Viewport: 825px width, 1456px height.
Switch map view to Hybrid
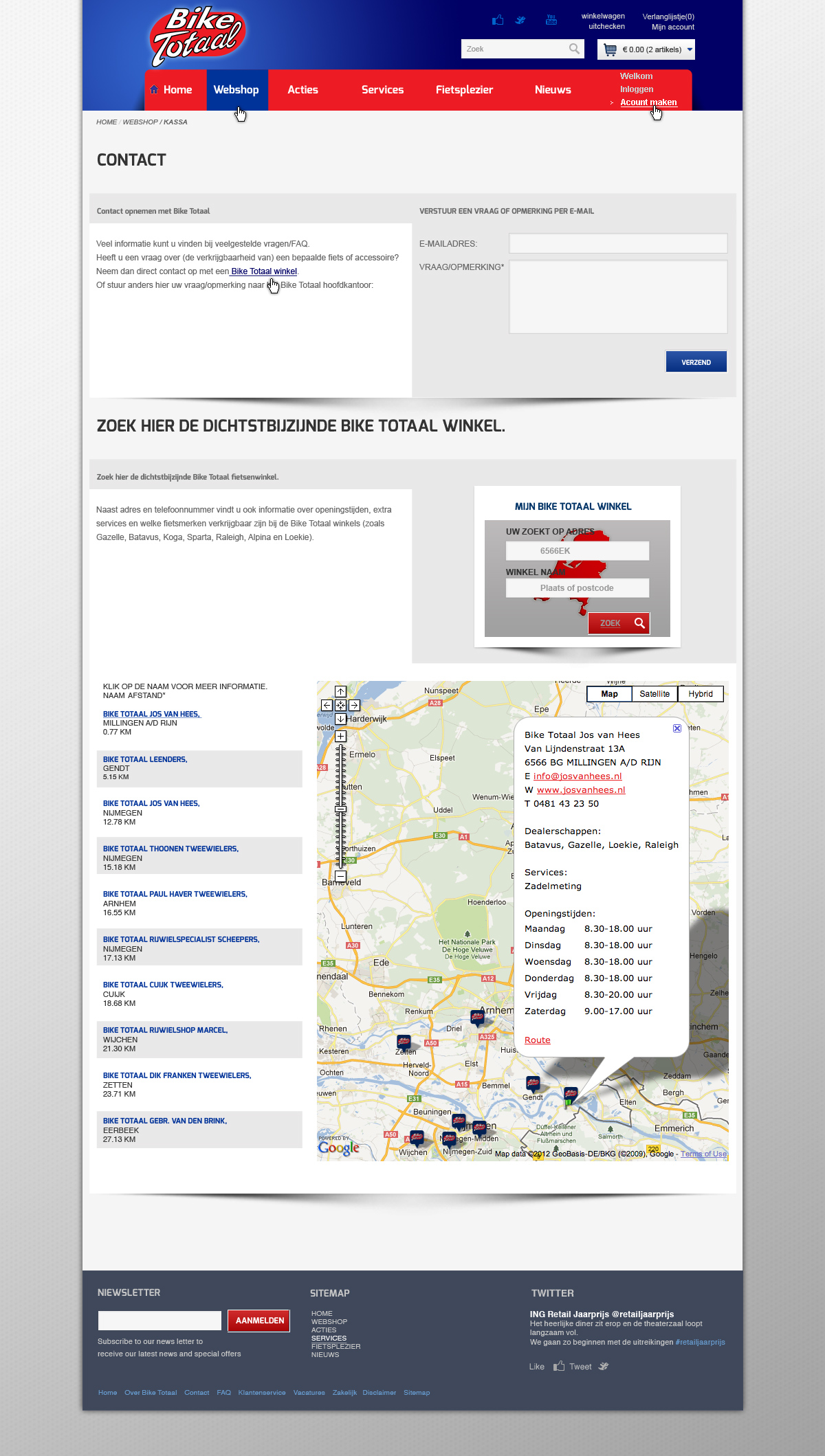pos(701,694)
